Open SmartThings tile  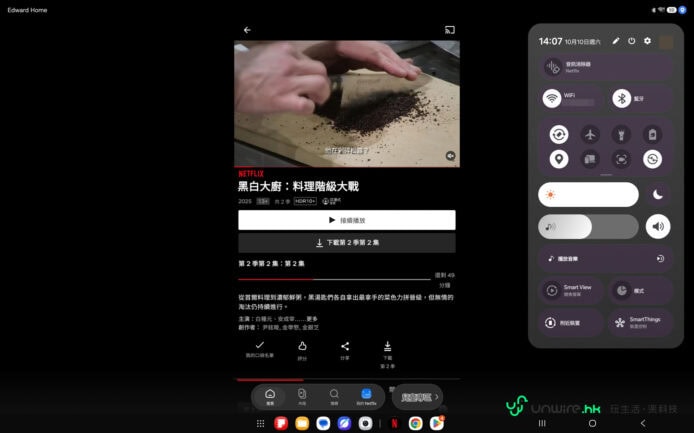click(640, 322)
